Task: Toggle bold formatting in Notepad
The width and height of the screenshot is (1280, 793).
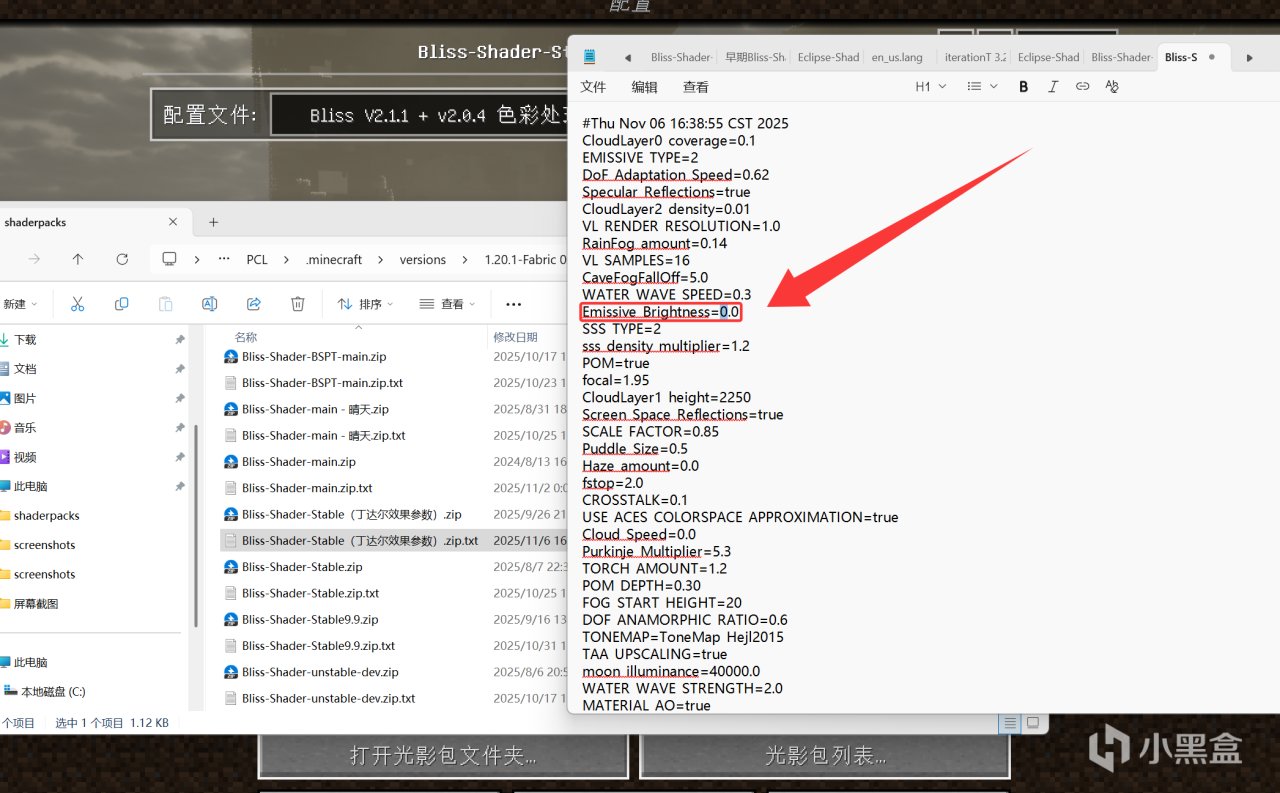Action: [x=1023, y=87]
